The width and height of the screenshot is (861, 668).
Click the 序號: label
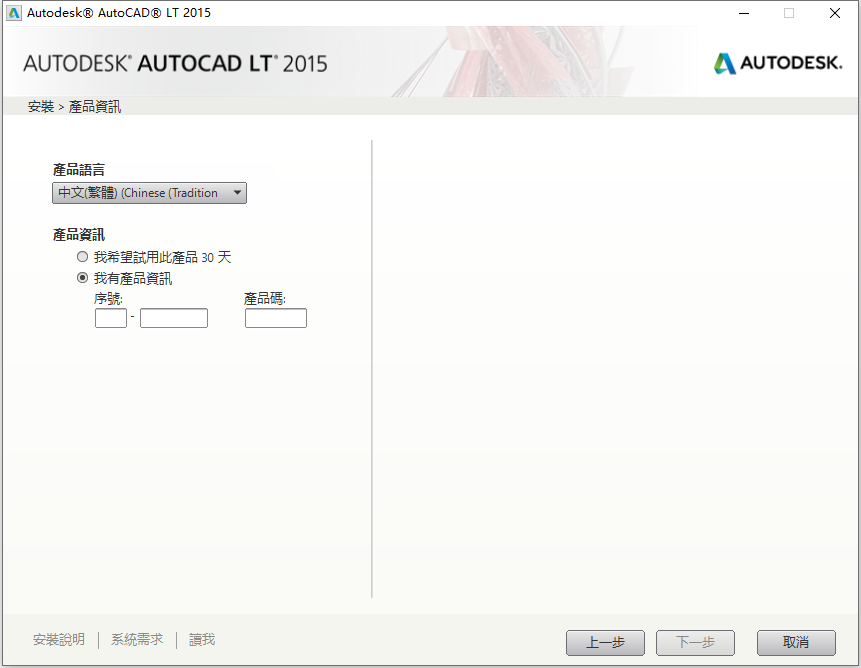(x=108, y=299)
